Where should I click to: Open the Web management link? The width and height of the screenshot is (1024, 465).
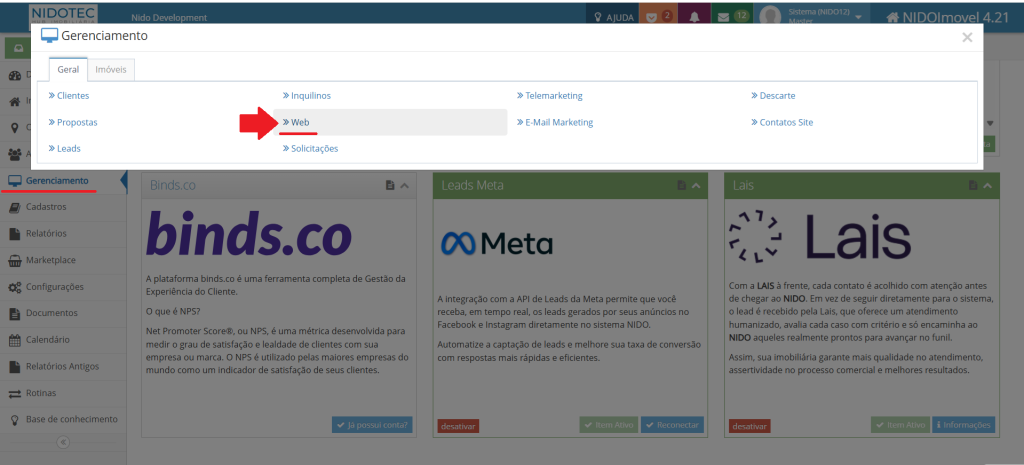tap(300, 122)
